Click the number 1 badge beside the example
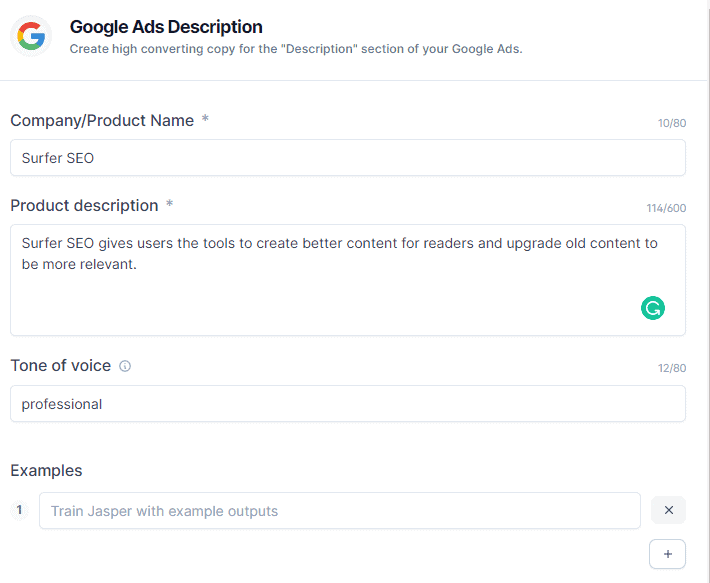 pyautogui.click(x=20, y=510)
